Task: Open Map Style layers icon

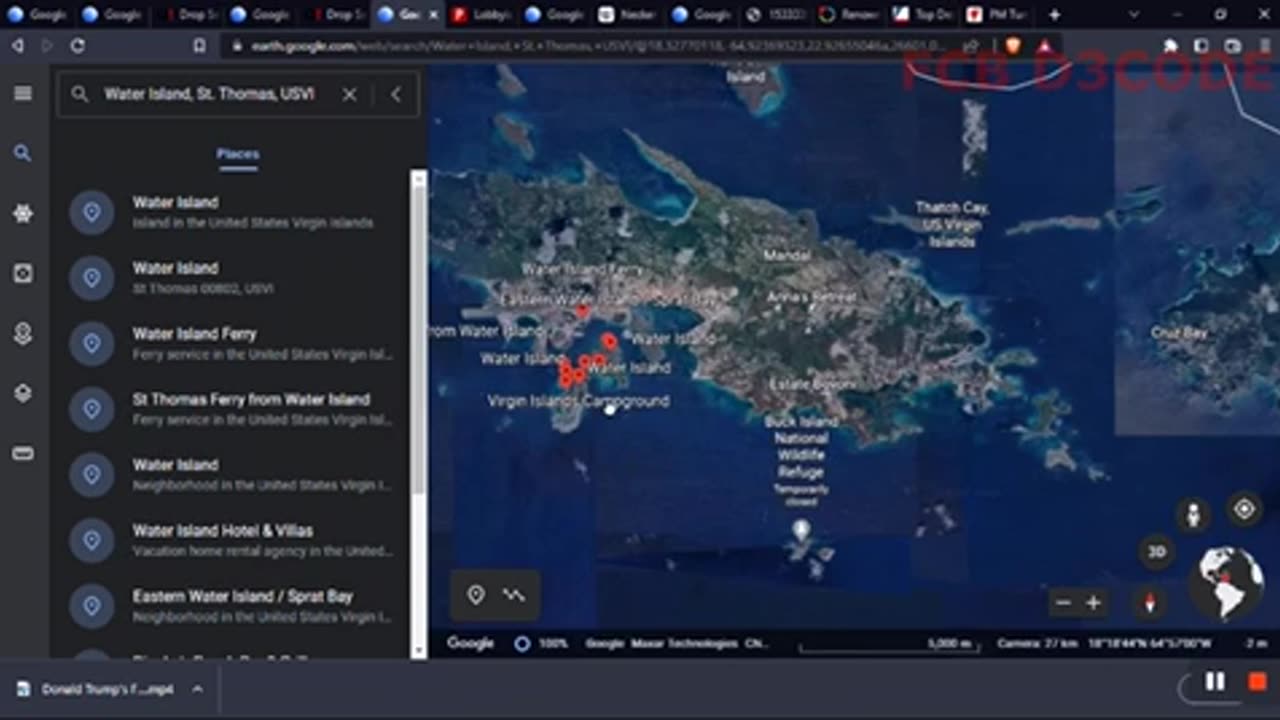Action: [23, 393]
